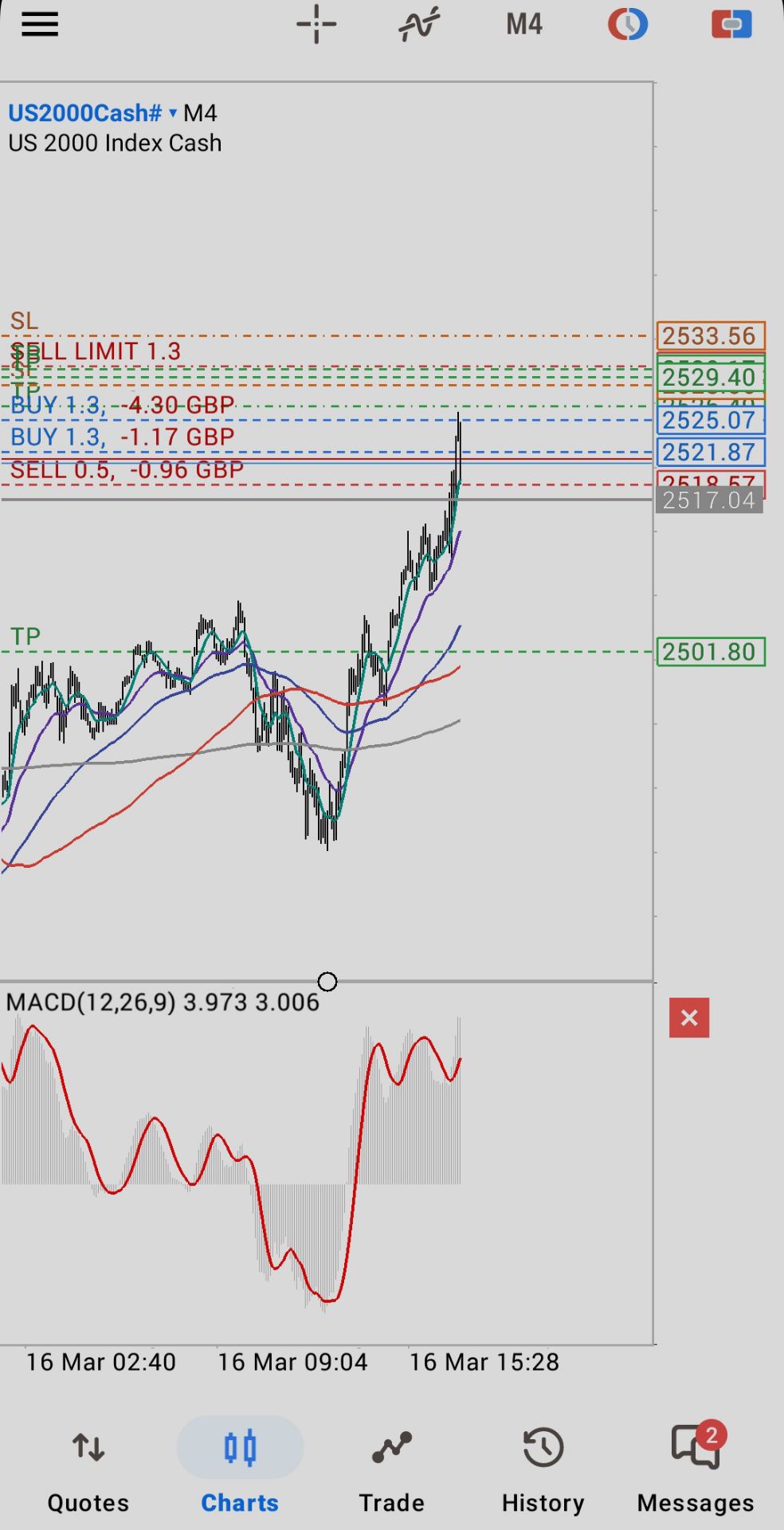
Task: Tap the MACD pane resize handle
Action: tap(327, 982)
